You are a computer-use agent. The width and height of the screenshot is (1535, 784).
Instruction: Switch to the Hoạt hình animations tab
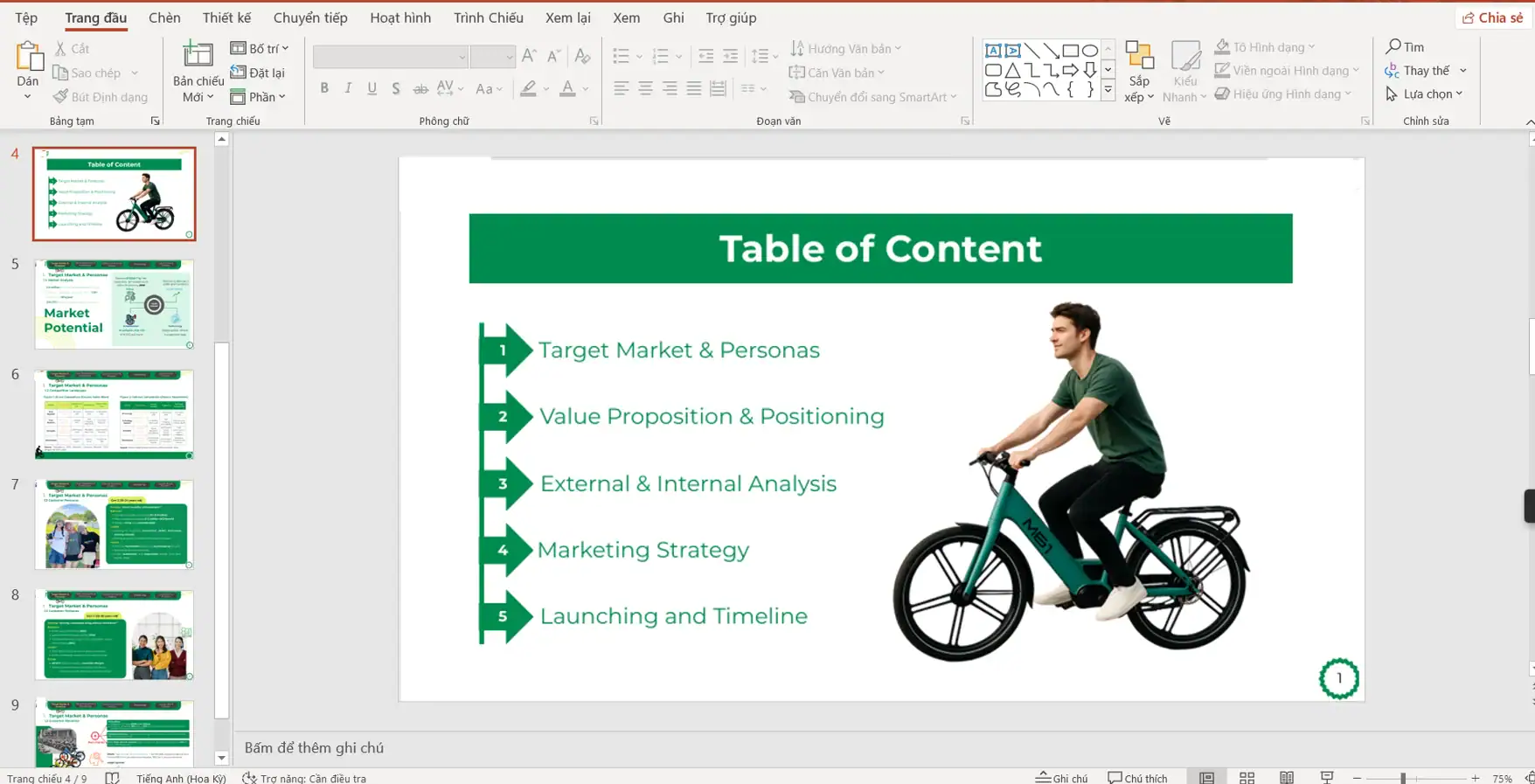(x=400, y=17)
